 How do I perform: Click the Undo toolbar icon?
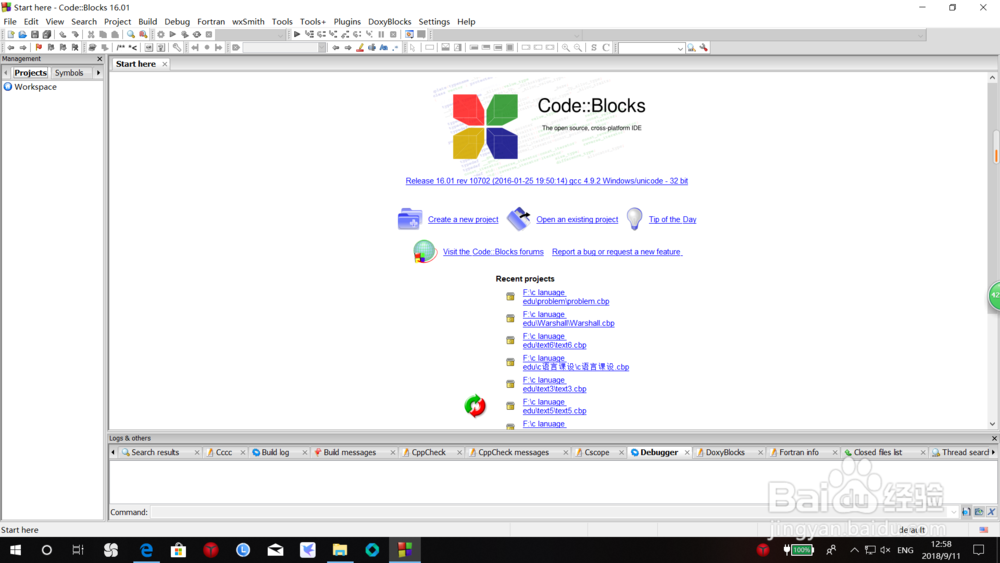coord(62,34)
